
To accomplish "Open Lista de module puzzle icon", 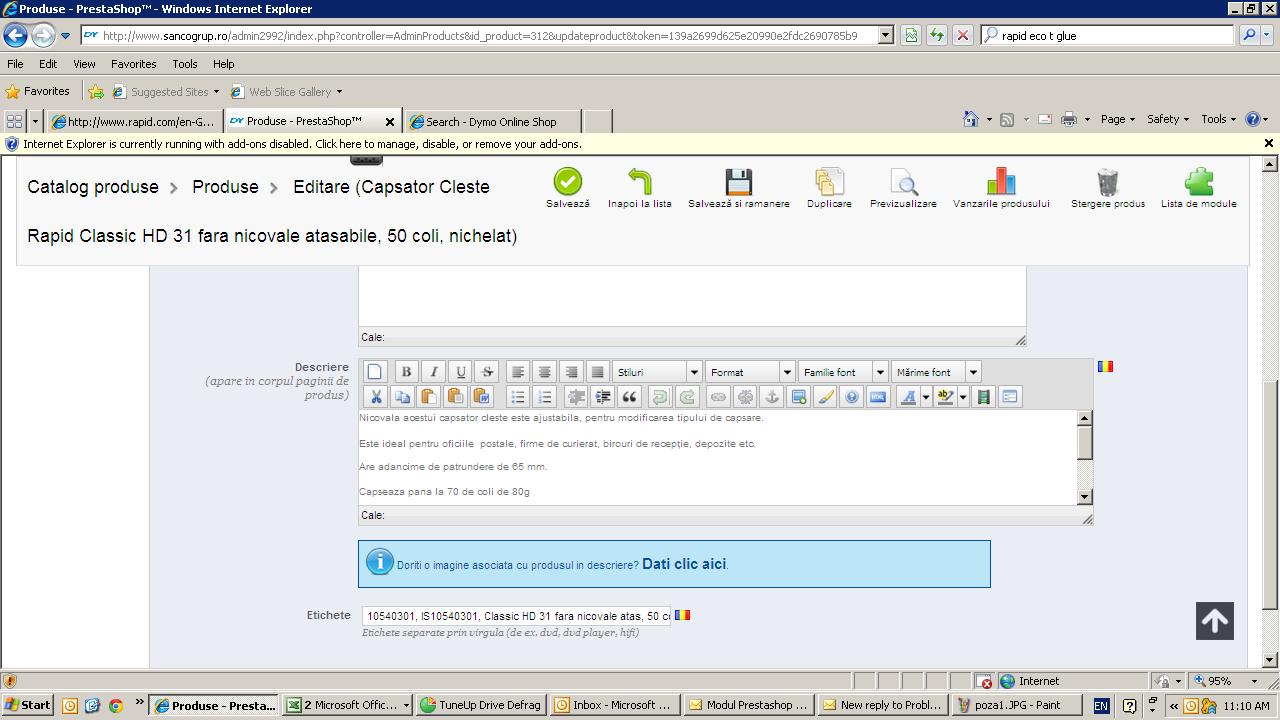I will tap(1198, 182).
